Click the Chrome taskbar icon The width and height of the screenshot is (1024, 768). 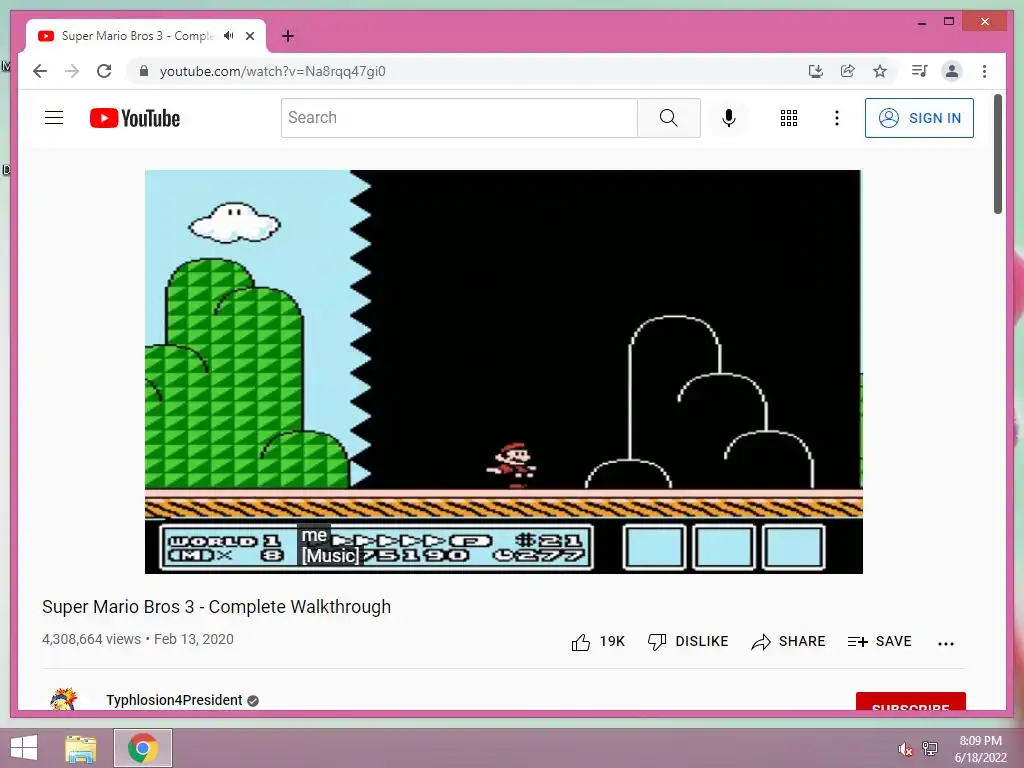tap(143, 748)
